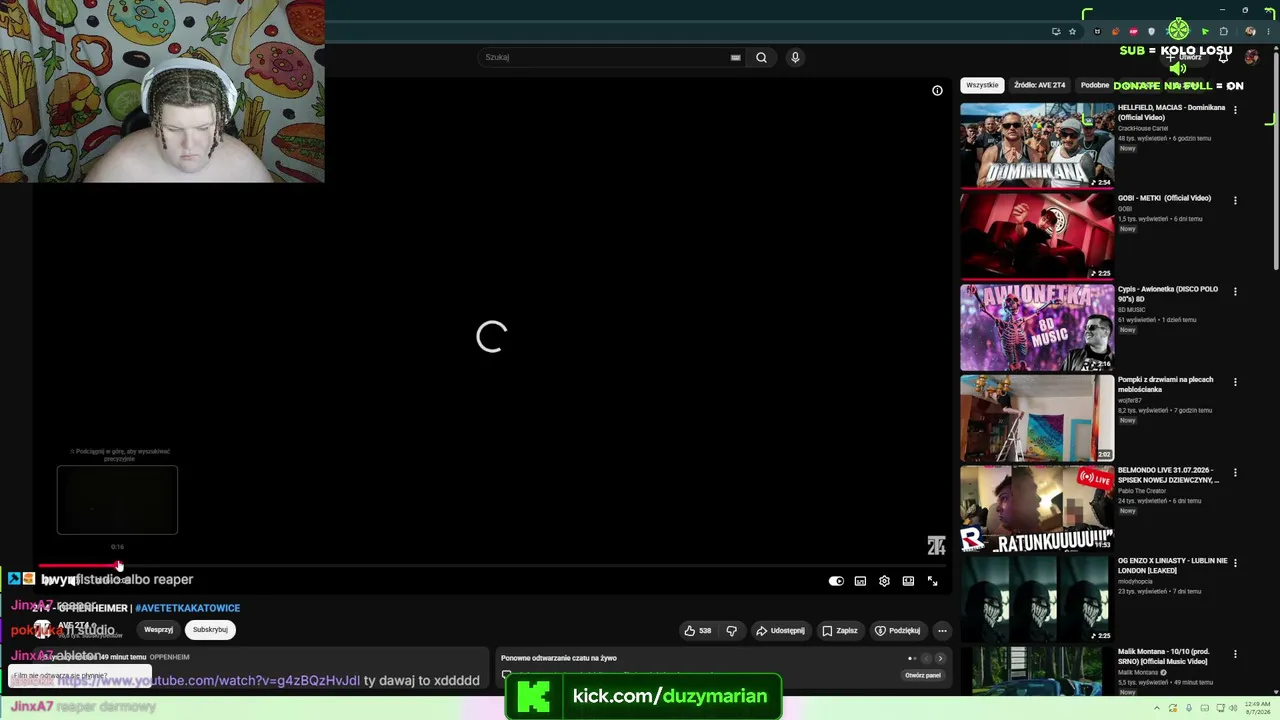The height and width of the screenshot is (720, 1280).
Task: Open the GOBI - METKI red thumbnail
Action: tap(1037, 236)
